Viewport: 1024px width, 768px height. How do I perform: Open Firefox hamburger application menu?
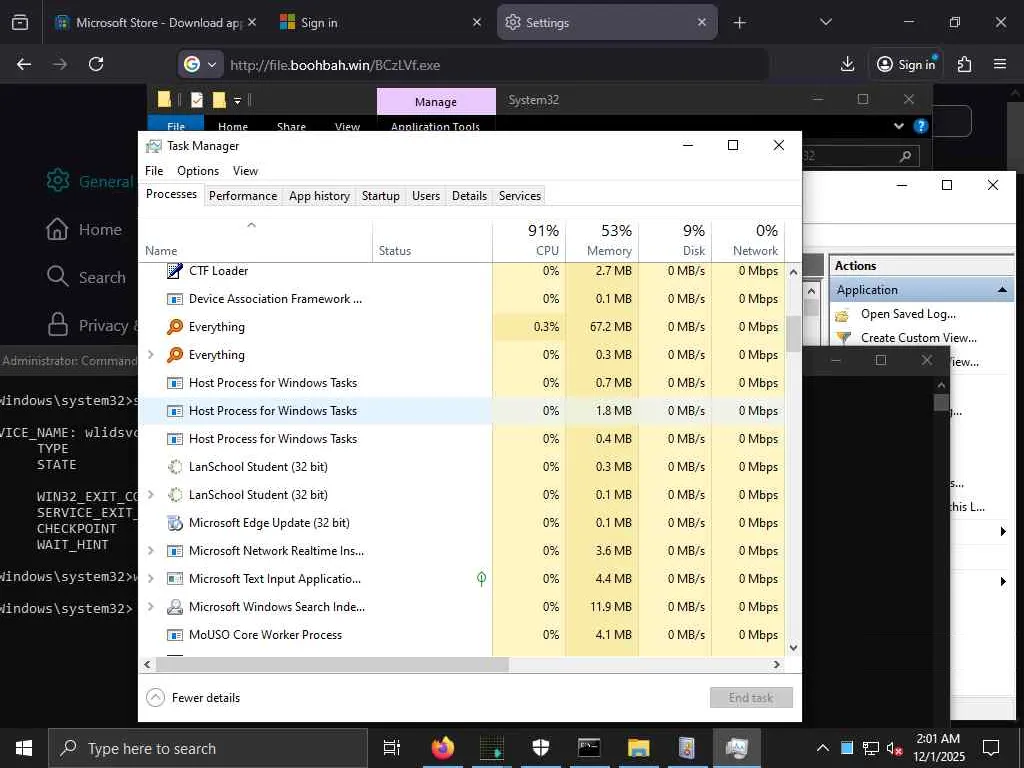point(1000,64)
